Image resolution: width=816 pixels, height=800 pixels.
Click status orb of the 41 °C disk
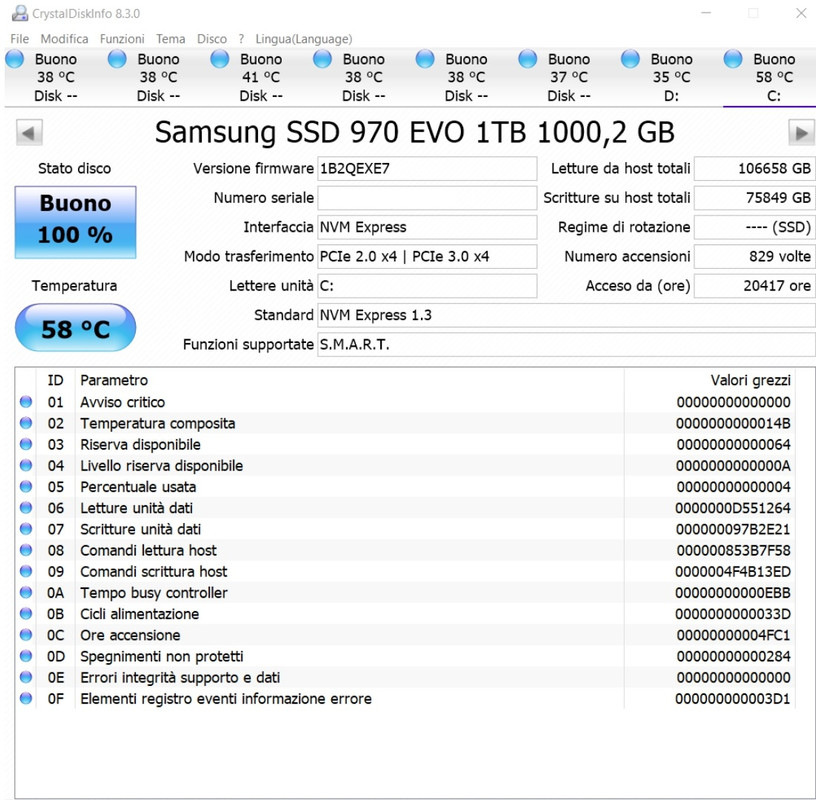point(220,59)
